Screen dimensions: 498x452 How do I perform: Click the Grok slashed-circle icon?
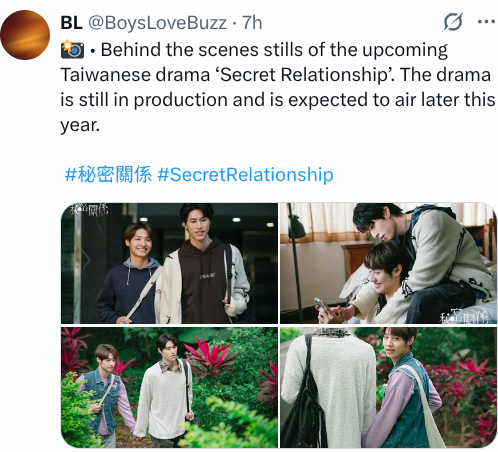[453, 22]
